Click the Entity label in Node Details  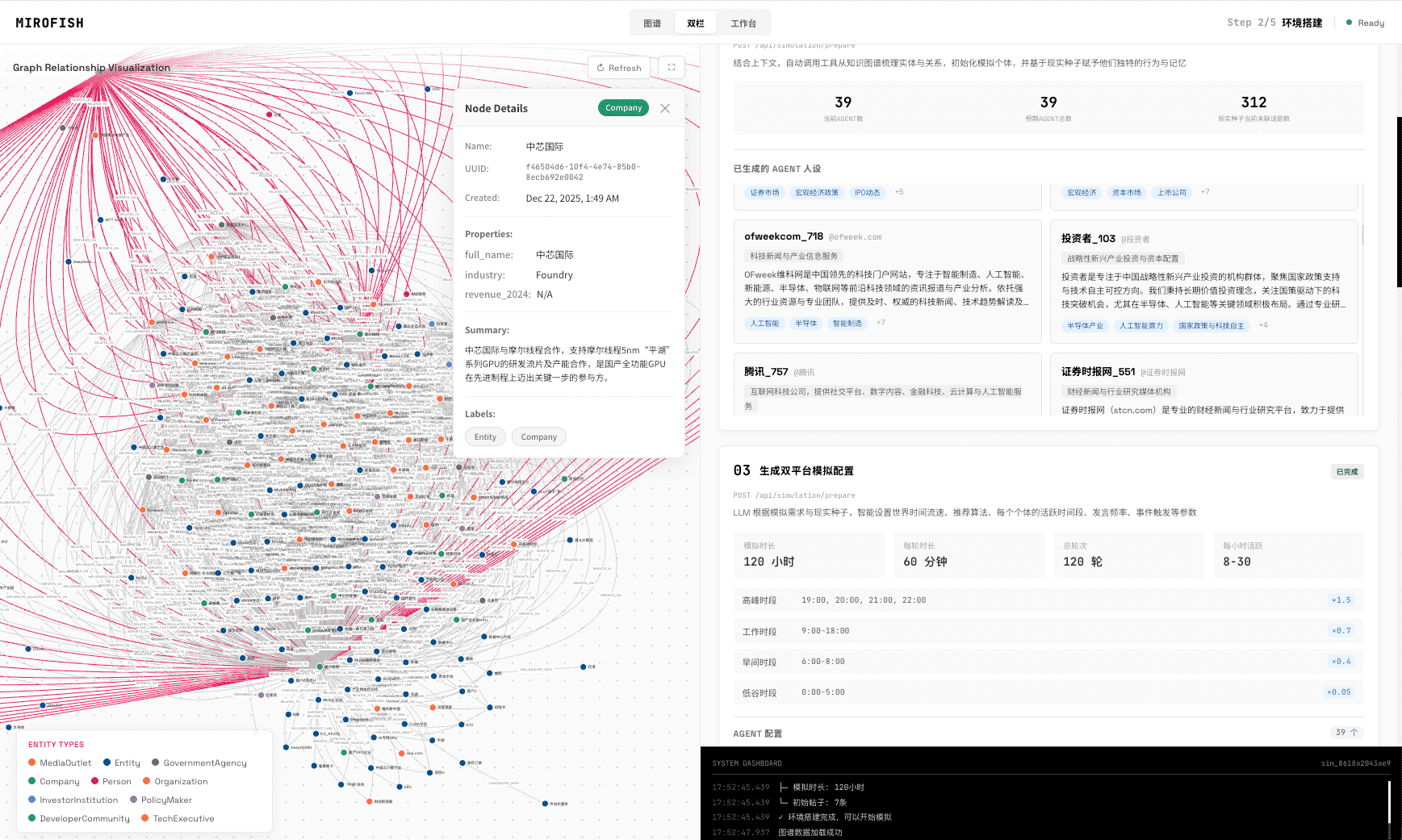point(484,437)
